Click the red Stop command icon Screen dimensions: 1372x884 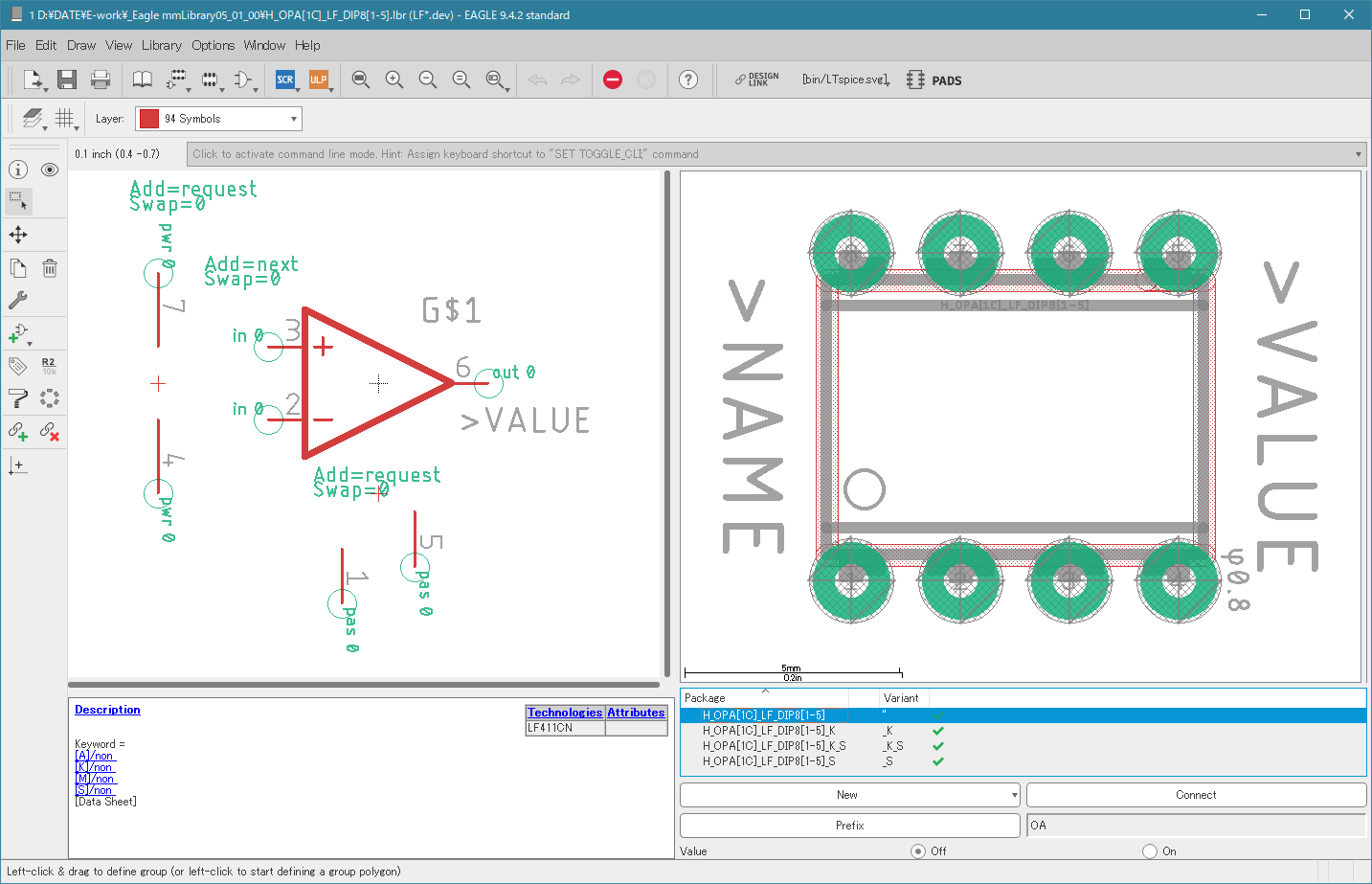[x=613, y=79]
